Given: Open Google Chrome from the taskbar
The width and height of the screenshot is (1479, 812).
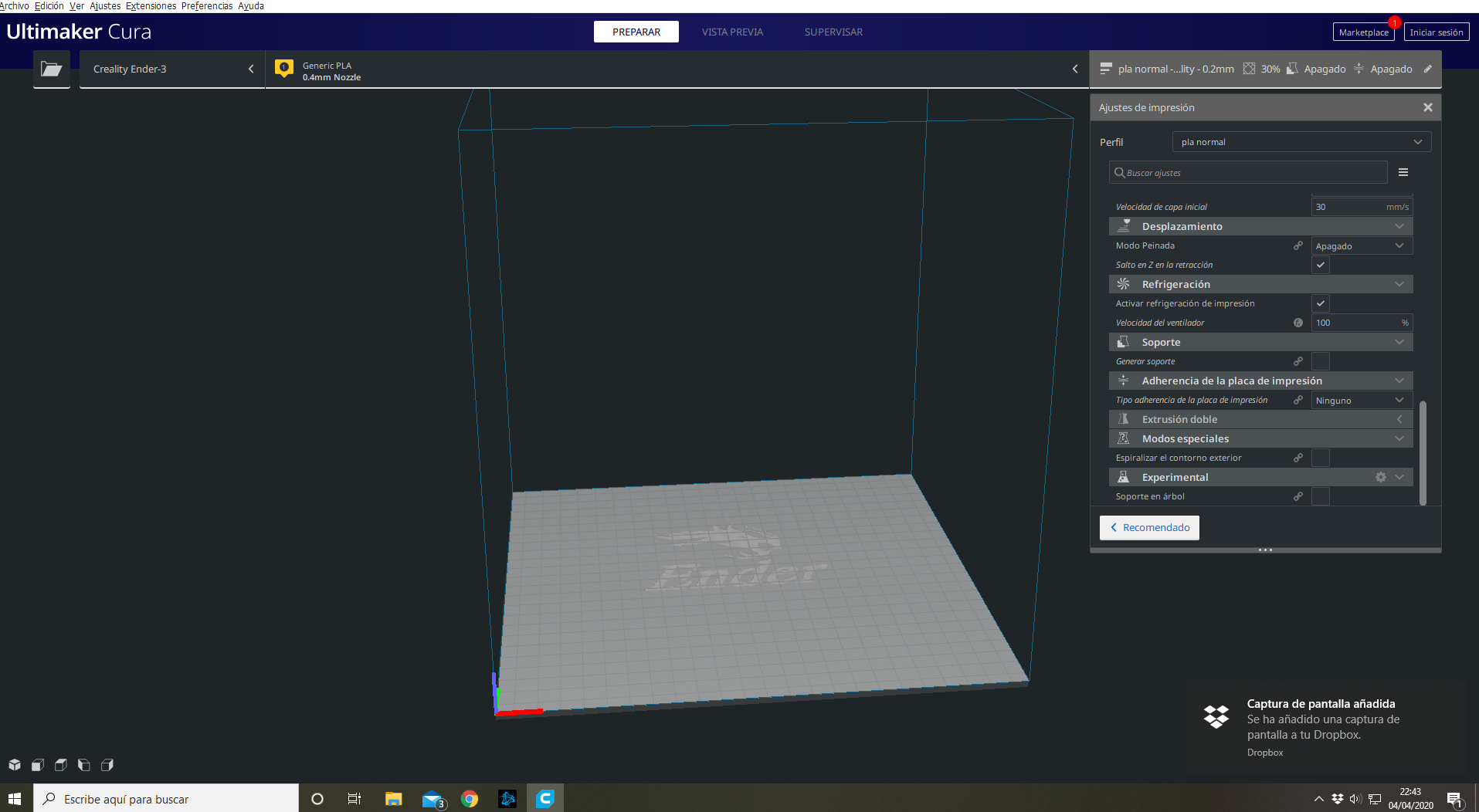Looking at the screenshot, I should click(x=470, y=799).
